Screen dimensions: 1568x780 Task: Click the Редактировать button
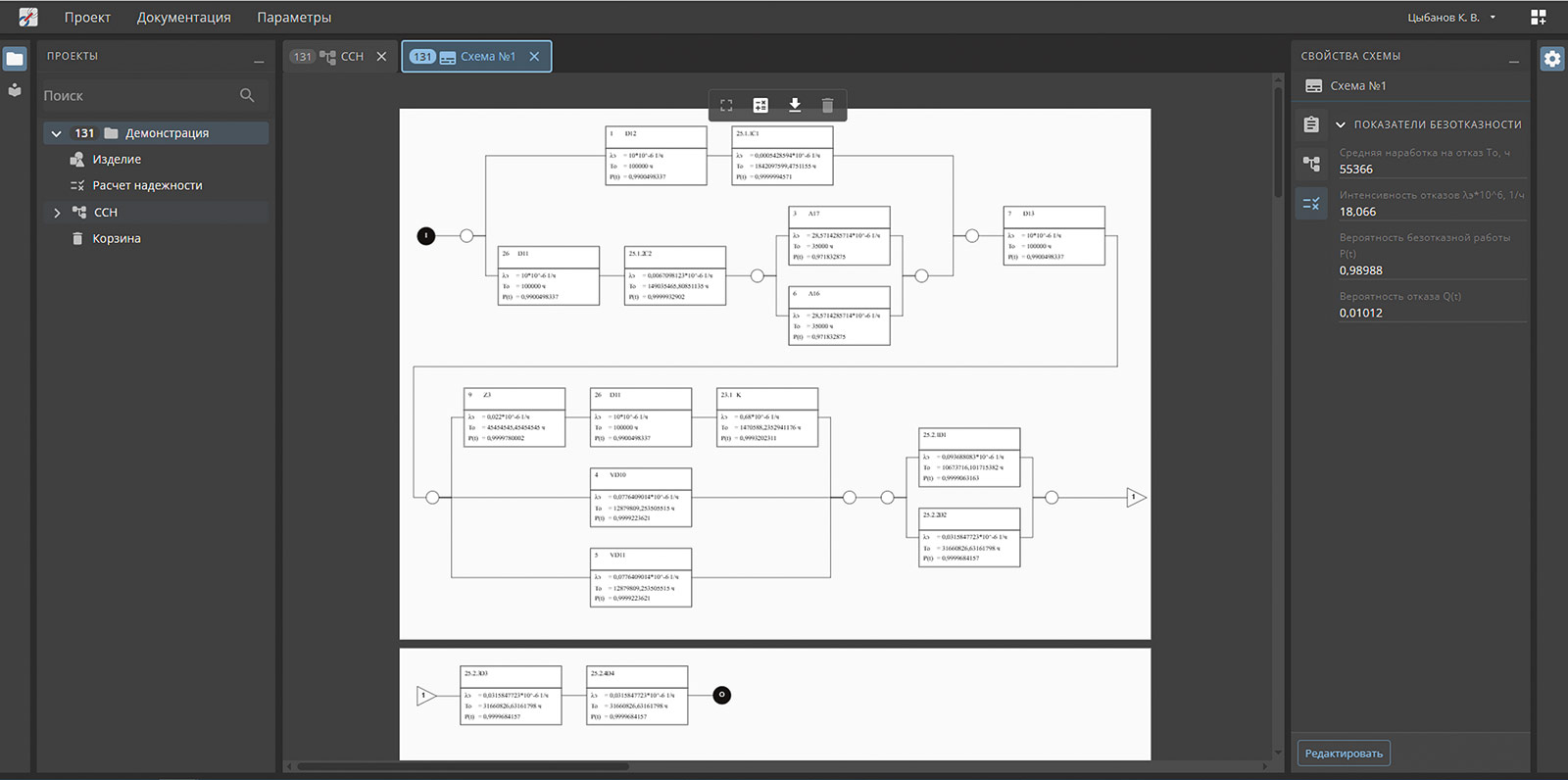click(x=1344, y=754)
